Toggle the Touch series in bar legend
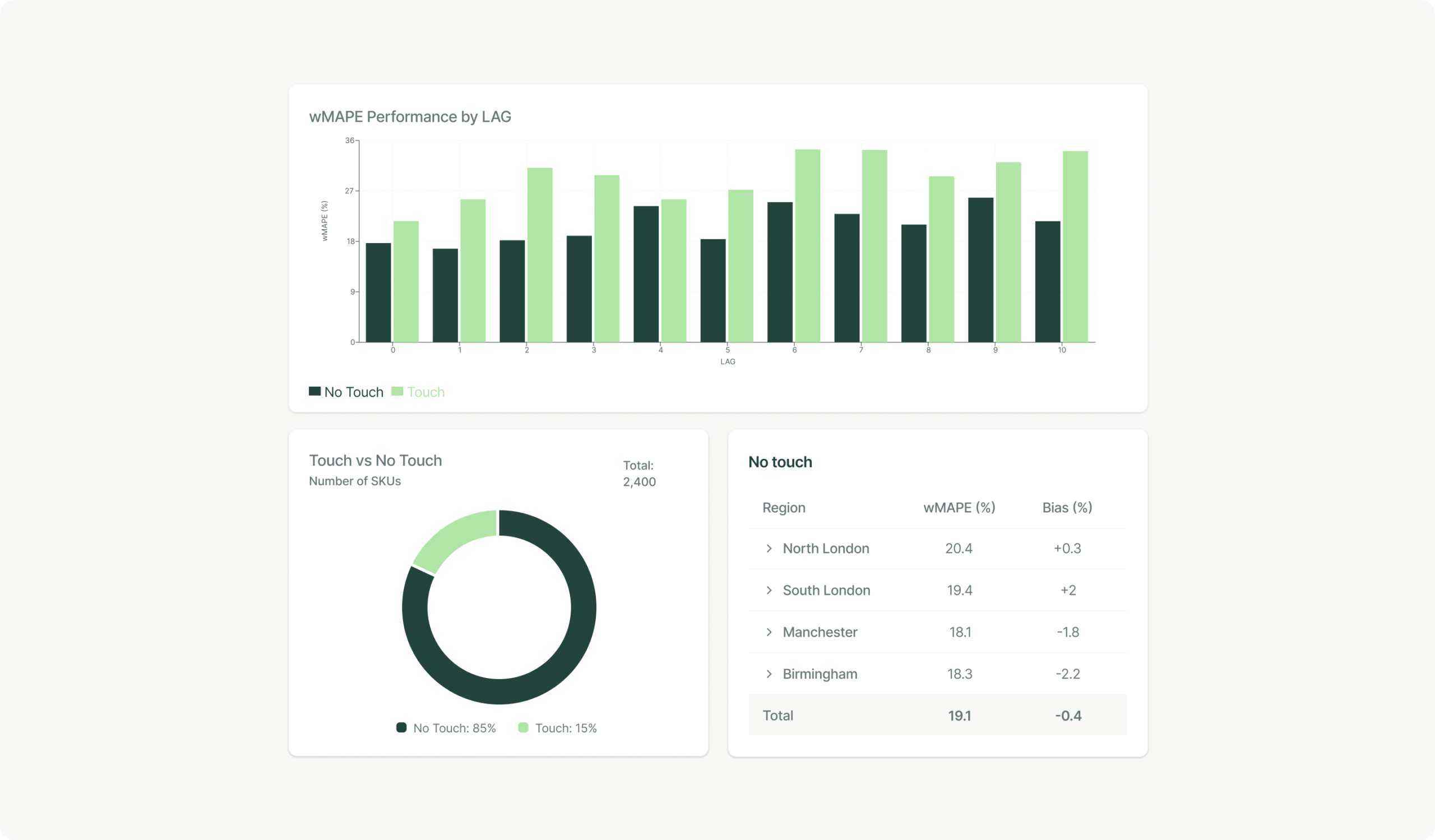This screenshot has width=1435, height=840. click(425, 392)
